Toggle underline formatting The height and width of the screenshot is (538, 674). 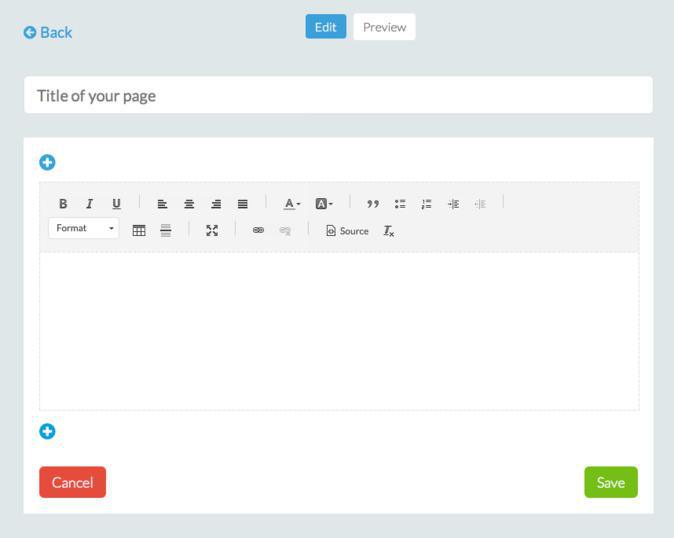tap(116, 204)
